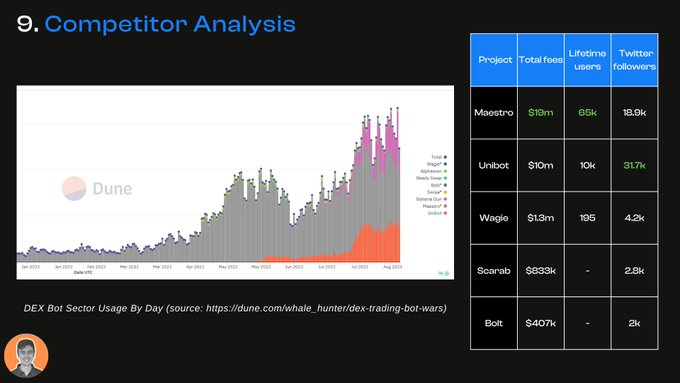The image size is (680, 383).
Task: Select the Scarab project row name
Action: click(x=494, y=271)
